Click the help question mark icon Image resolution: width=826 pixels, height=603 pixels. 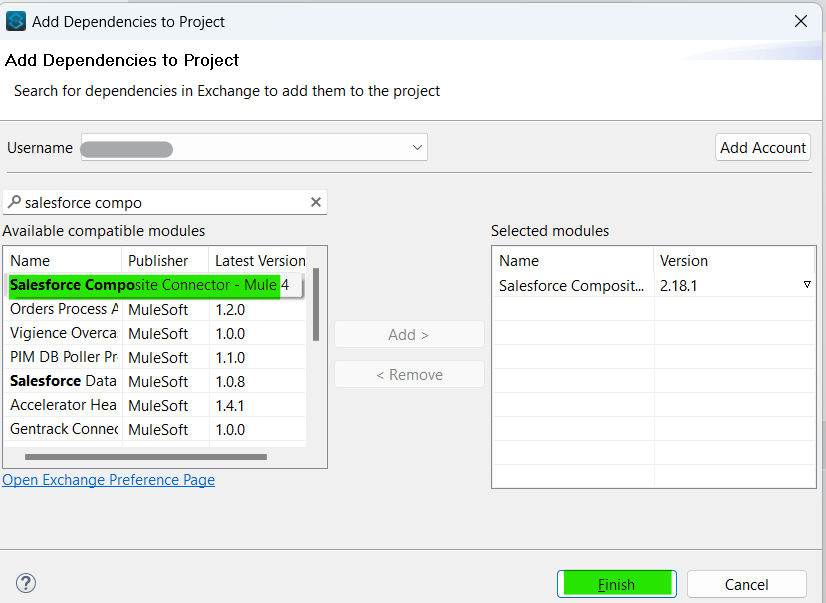pyautogui.click(x=26, y=583)
